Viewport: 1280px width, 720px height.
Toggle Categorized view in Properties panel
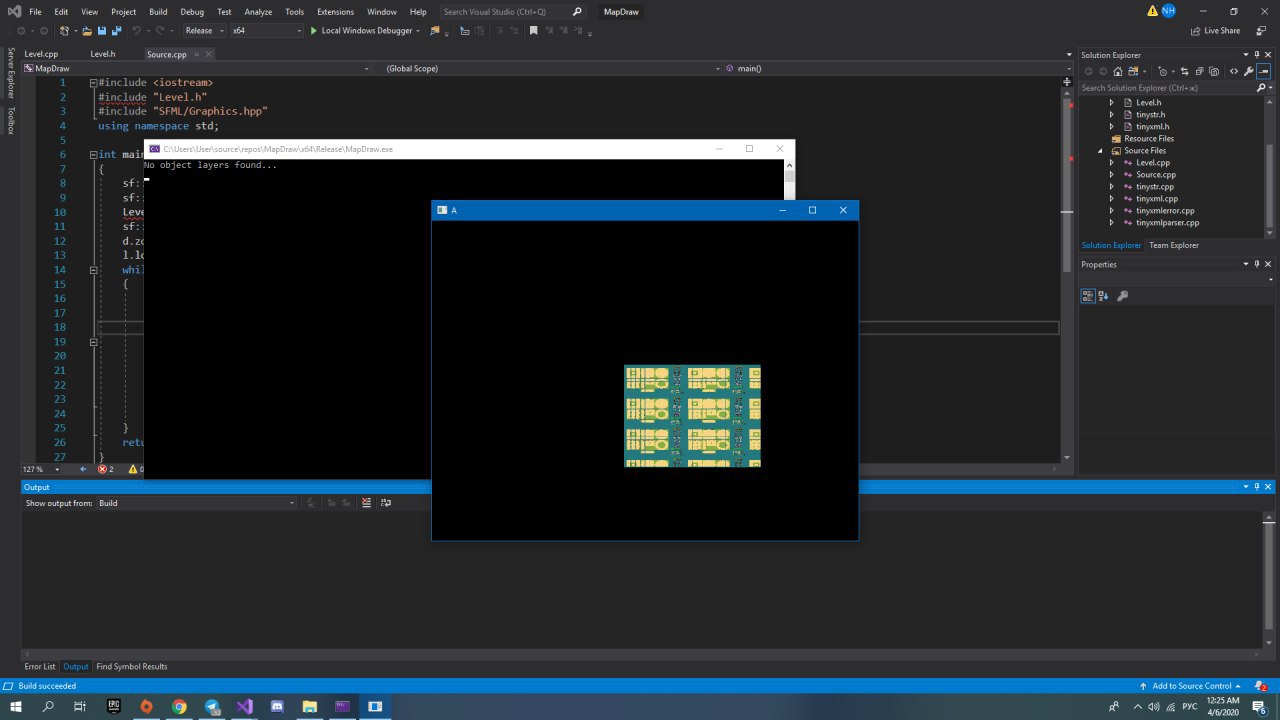point(1088,296)
